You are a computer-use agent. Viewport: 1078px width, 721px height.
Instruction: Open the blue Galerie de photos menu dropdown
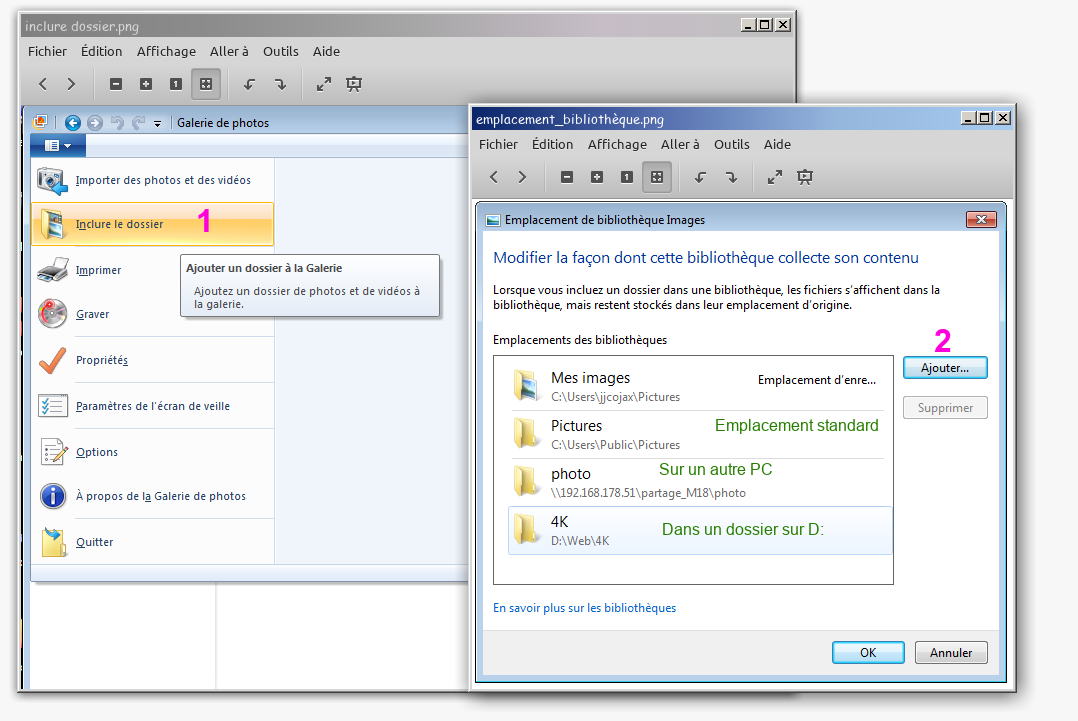pos(57,146)
